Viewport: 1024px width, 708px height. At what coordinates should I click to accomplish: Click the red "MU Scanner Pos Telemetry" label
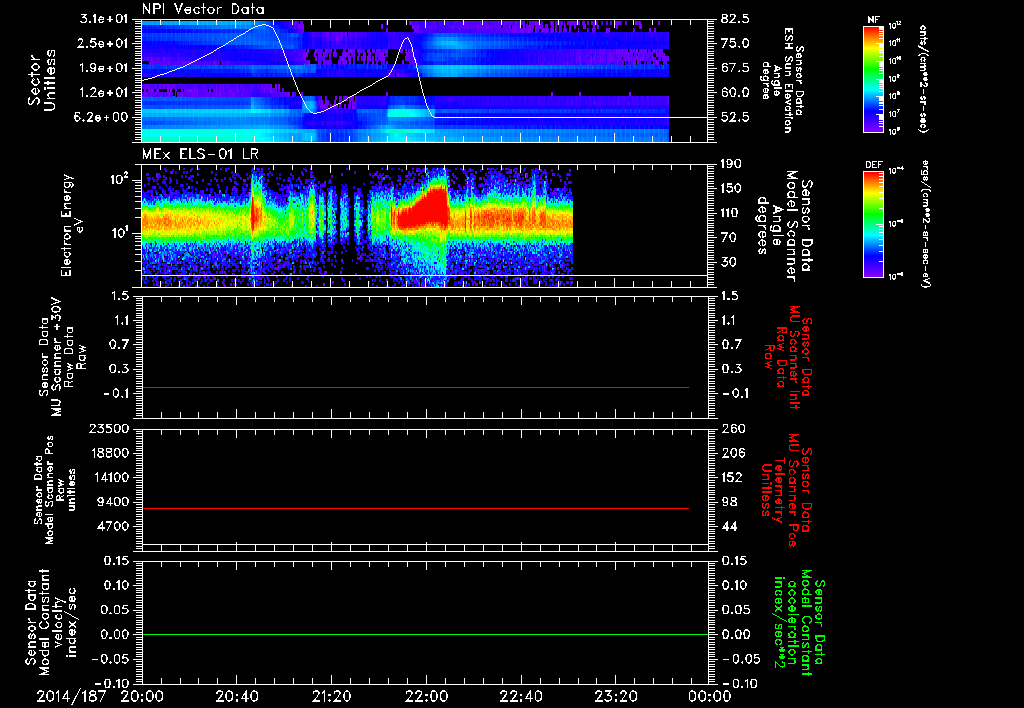787,490
